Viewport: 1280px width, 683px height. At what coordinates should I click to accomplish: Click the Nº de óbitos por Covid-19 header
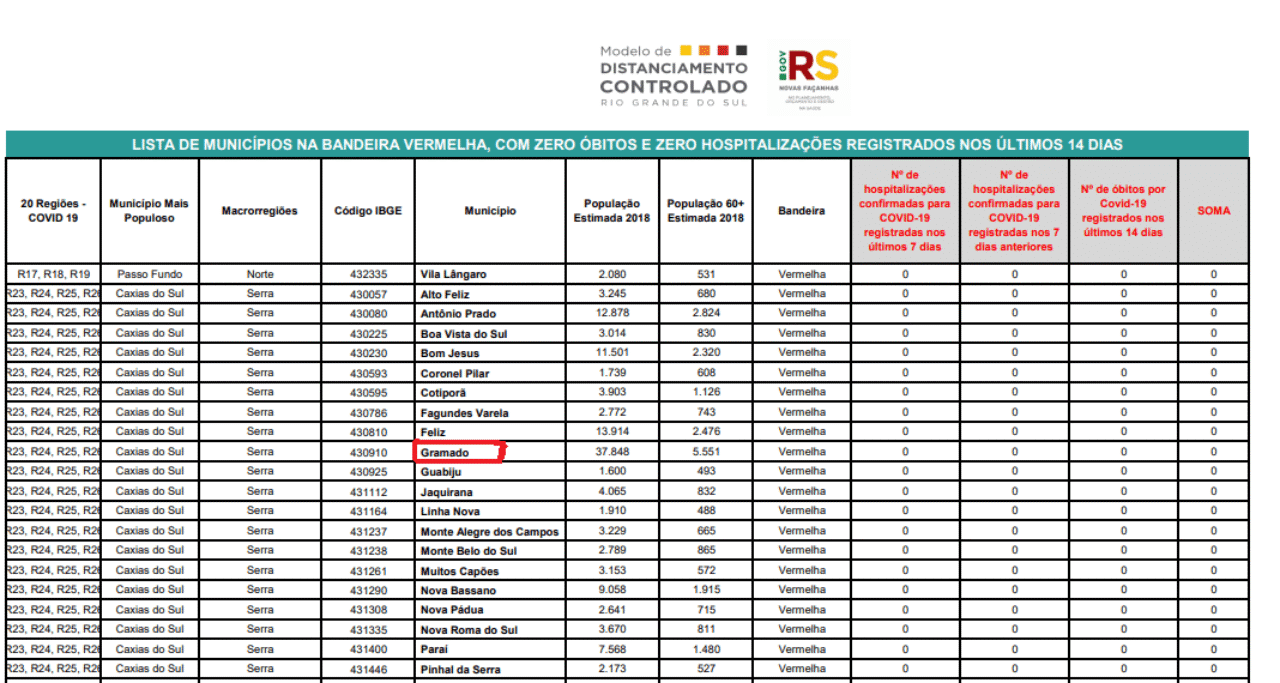1123,211
